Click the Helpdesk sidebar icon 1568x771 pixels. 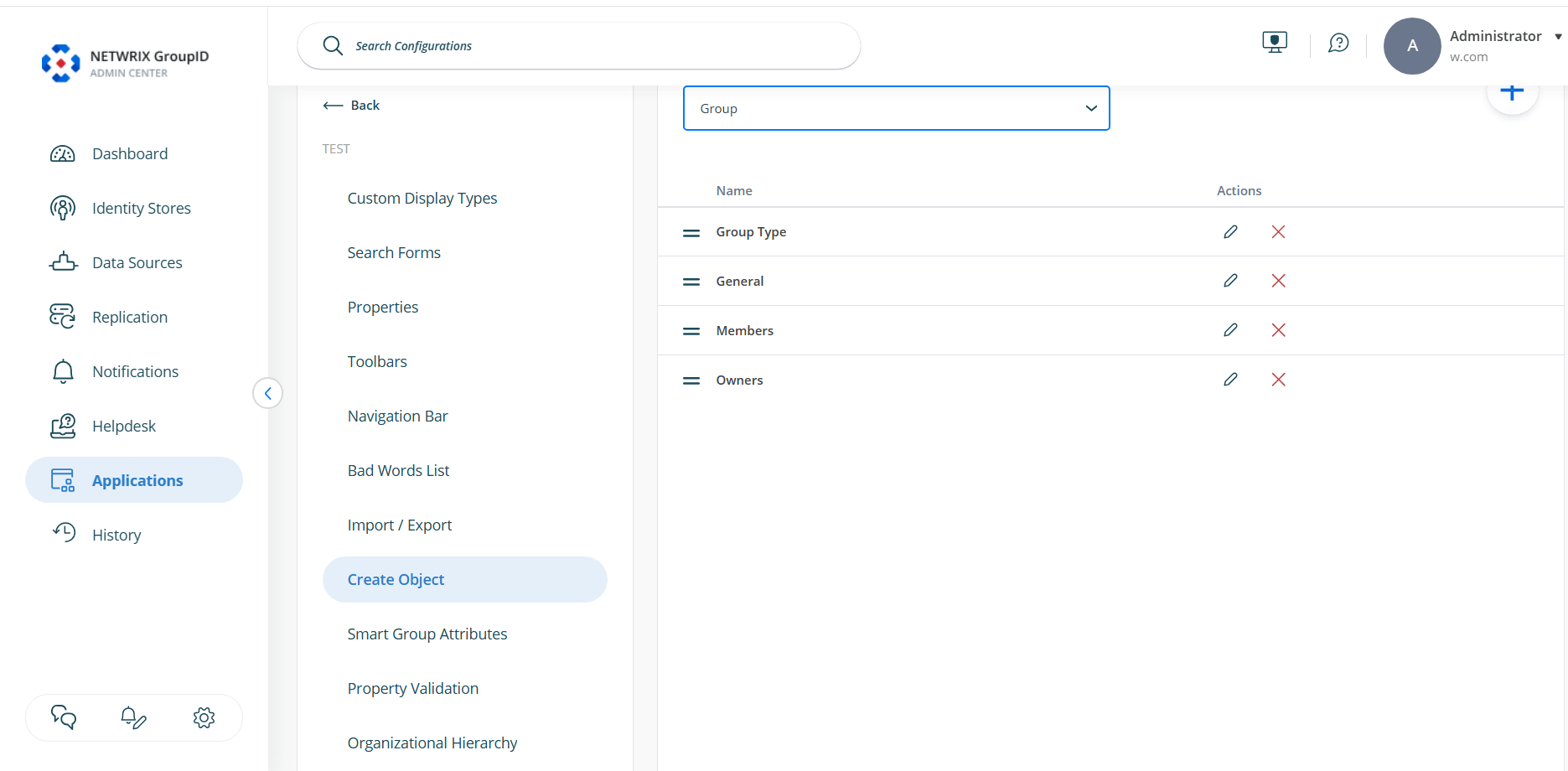click(63, 426)
